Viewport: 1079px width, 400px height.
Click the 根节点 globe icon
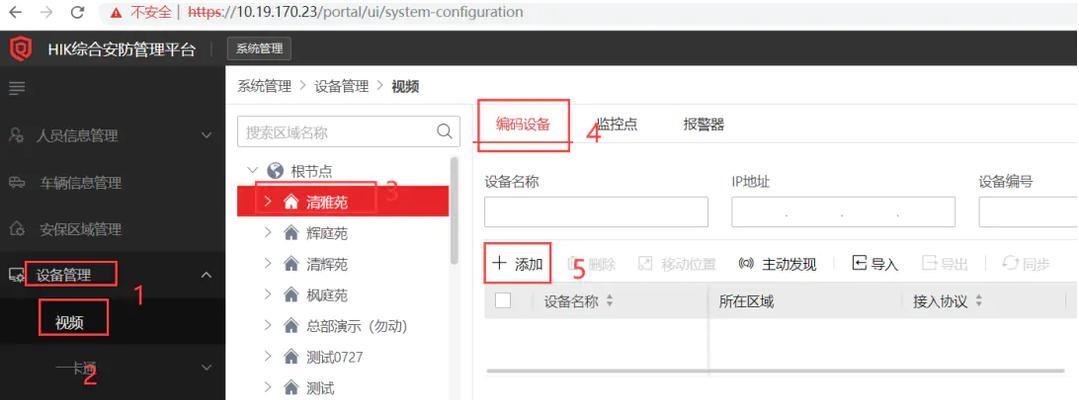tap(275, 170)
